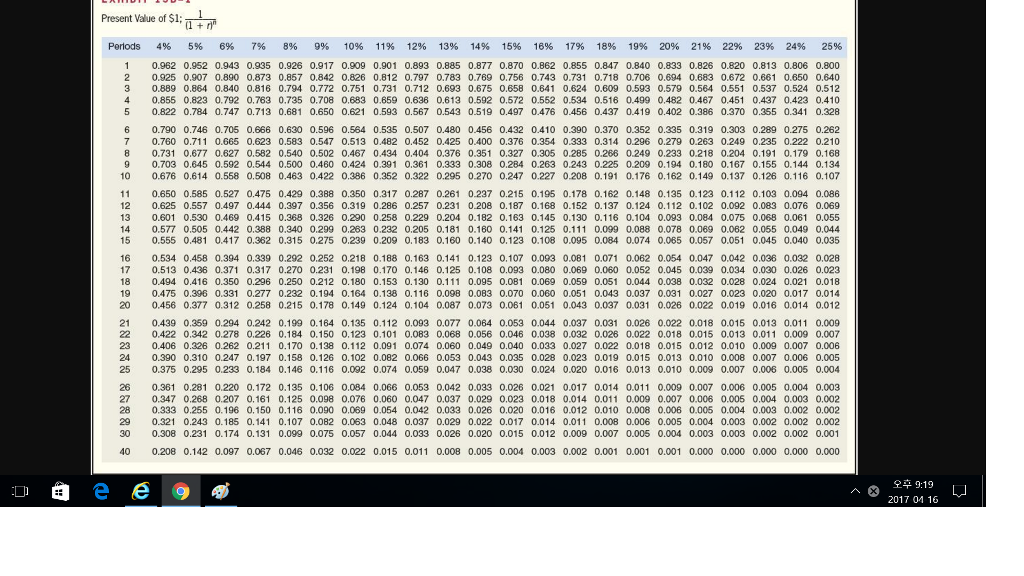This screenshot has height=576, width=1024.
Task: Select 0.308 in period 30 under 4%
Action: click(164, 434)
